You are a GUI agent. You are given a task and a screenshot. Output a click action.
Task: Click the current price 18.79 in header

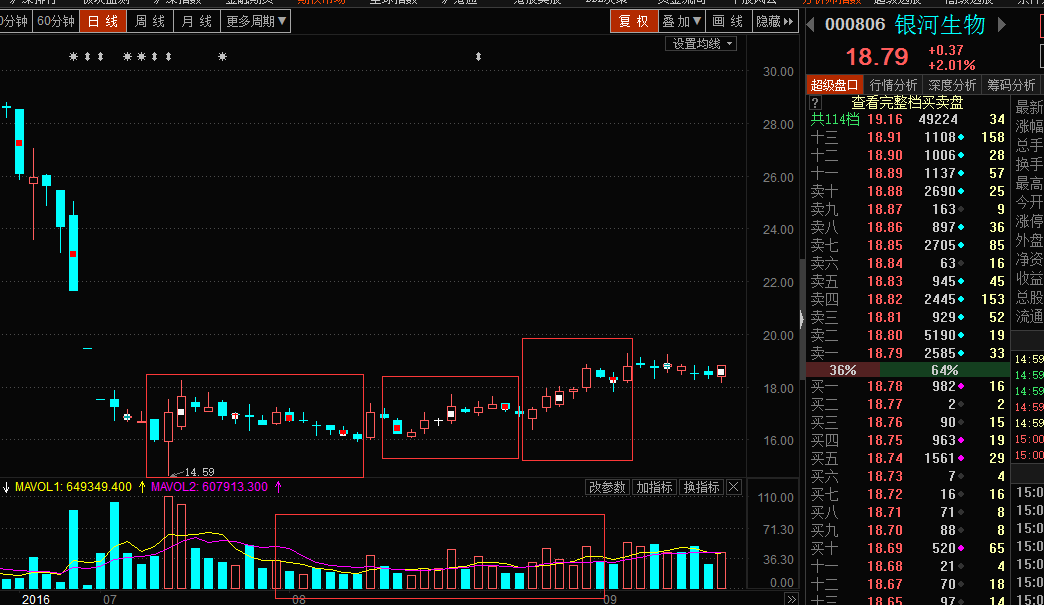pos(877,57)
